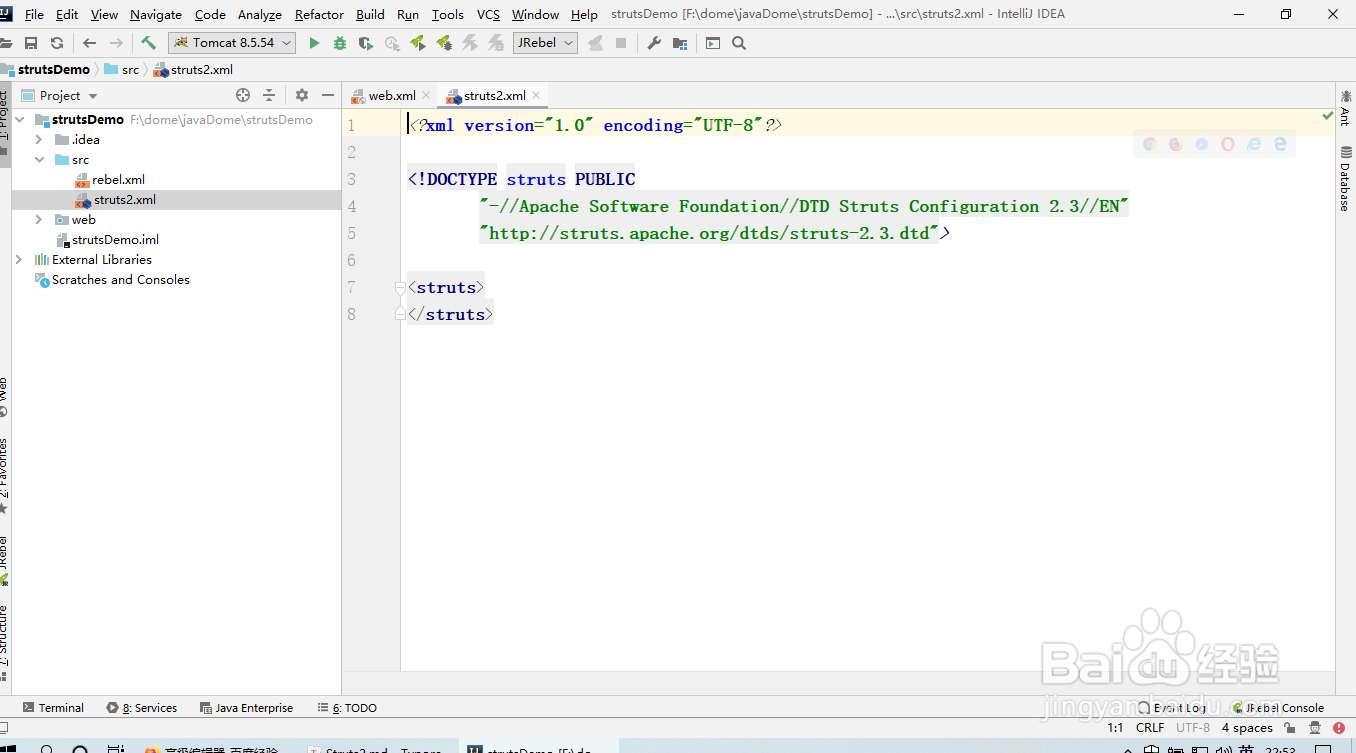The image size is (1356, 753).
Task: Click the red error indicator in status bar
Action: [1339, 728]
